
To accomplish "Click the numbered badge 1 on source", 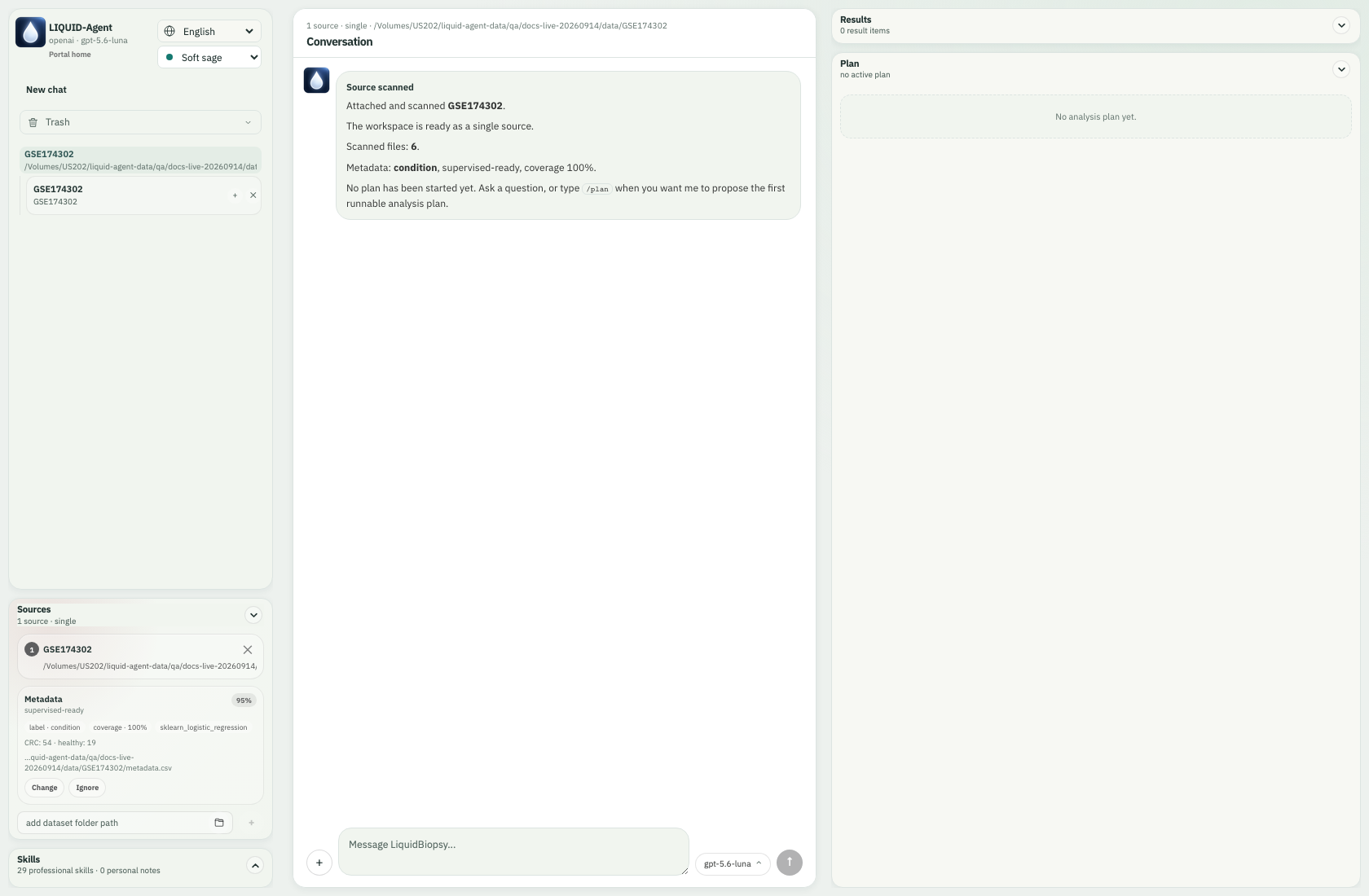I will [32, 649].
